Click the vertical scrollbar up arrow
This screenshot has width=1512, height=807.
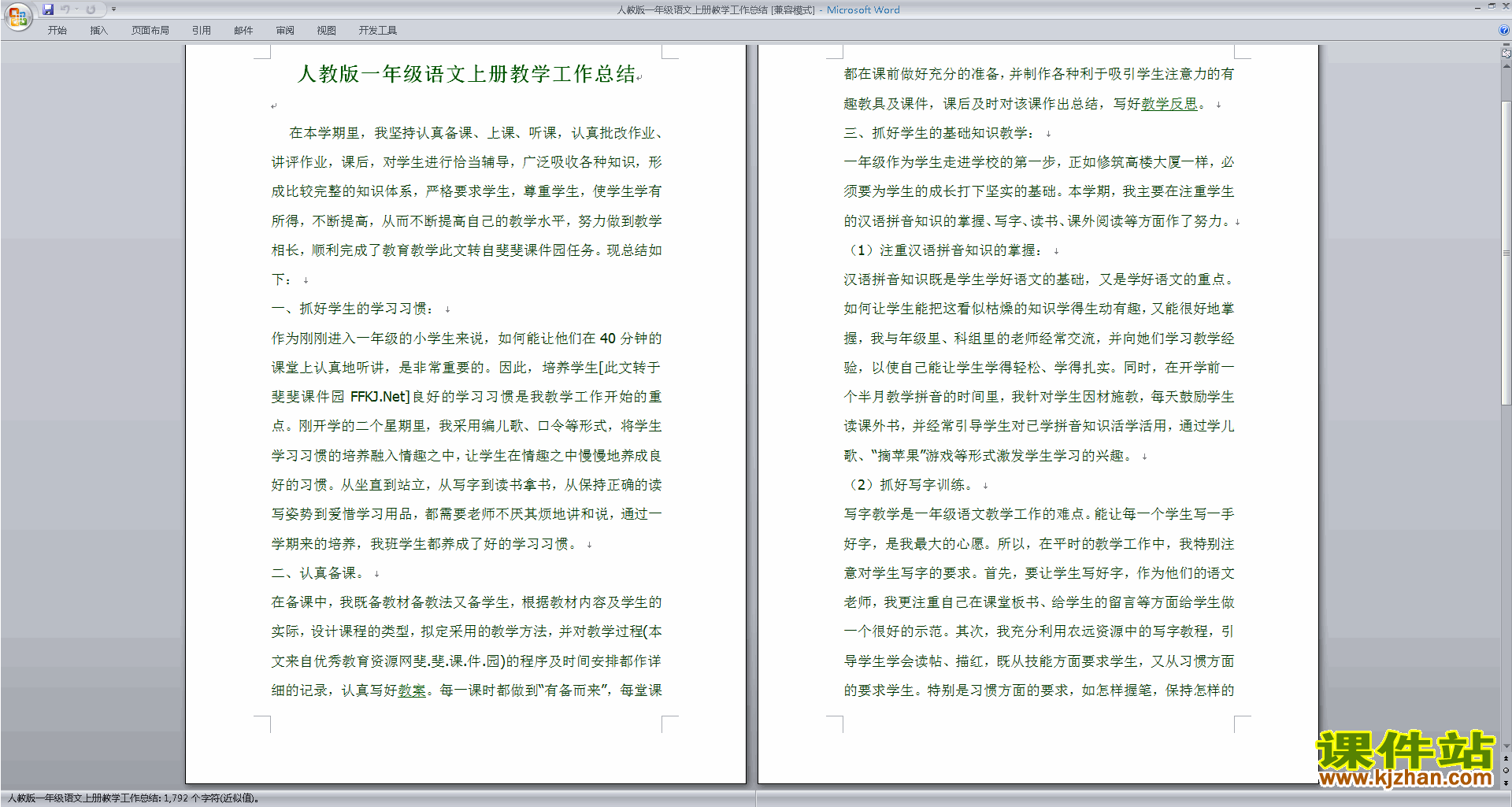pyautogui.click(x=1506, y=66)
